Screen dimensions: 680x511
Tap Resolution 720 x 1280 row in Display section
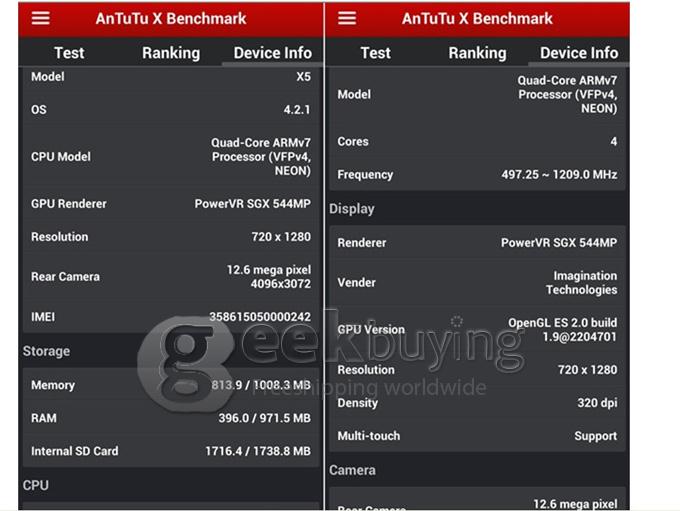[x=477, y=370]
